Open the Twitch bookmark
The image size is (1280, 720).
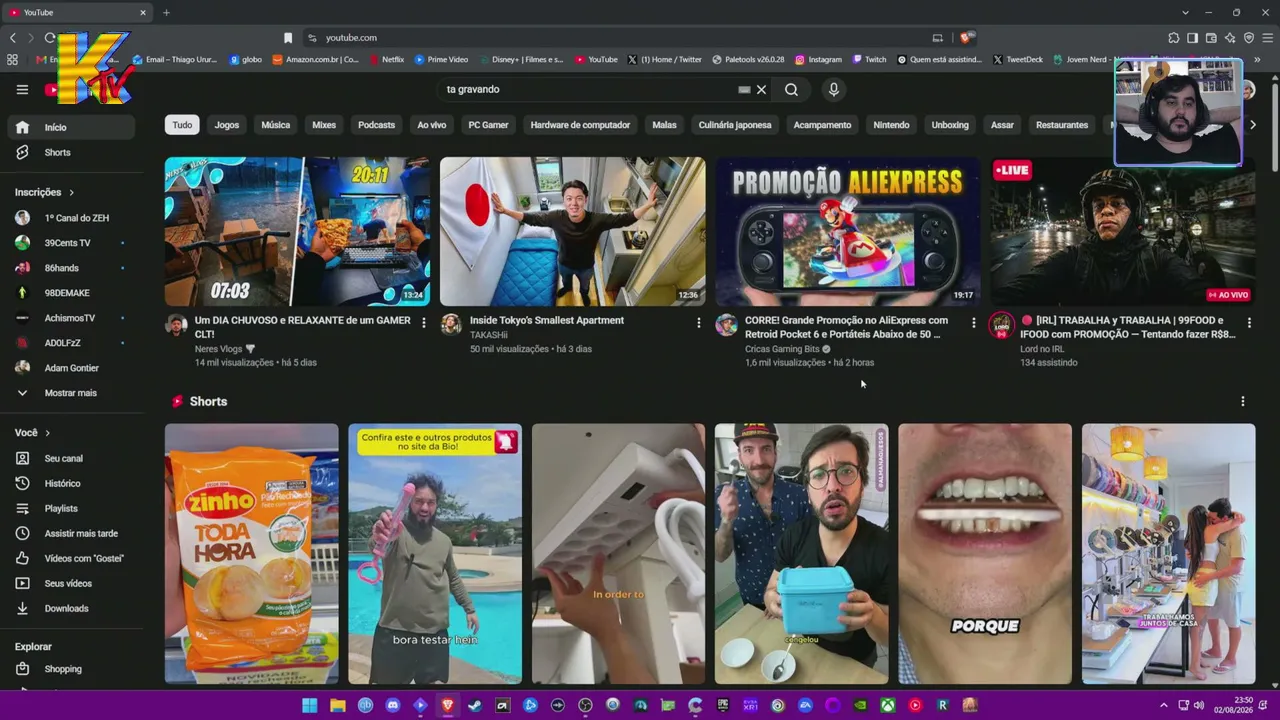869,60
